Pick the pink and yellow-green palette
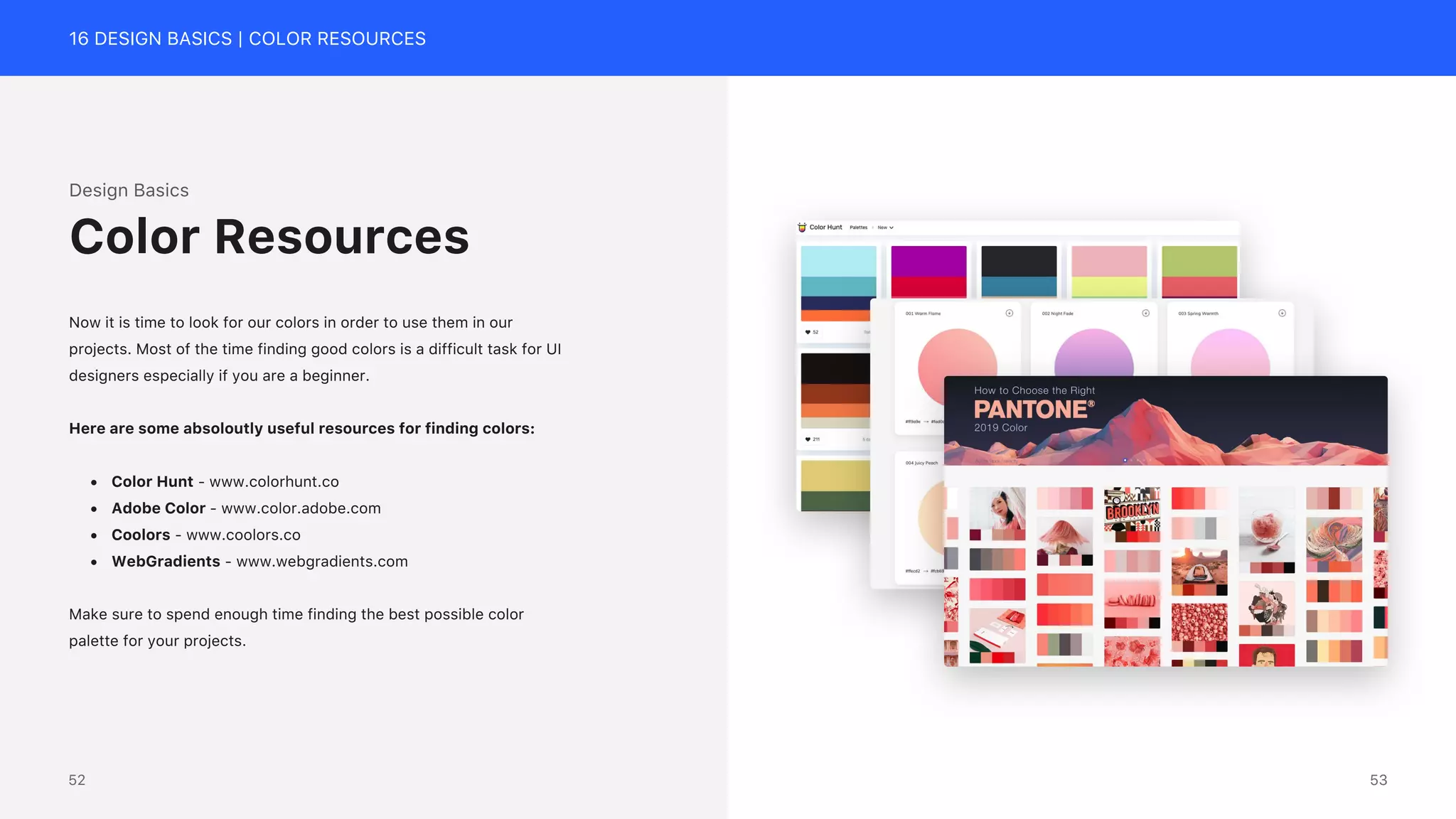The width and height of the screenshot is (1456, 819). [x=1109, y=272]
